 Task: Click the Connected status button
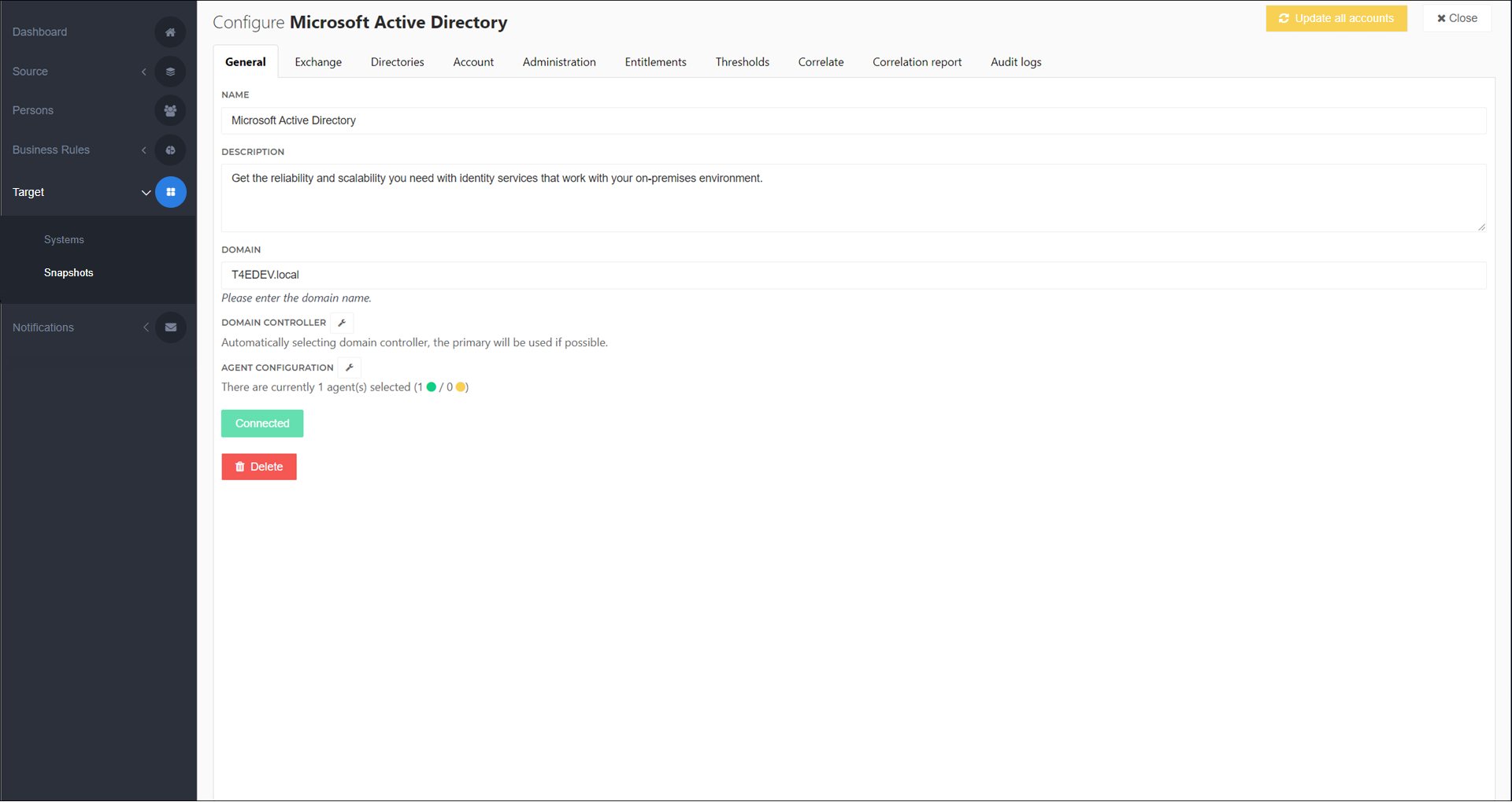(x=262, y=423)
